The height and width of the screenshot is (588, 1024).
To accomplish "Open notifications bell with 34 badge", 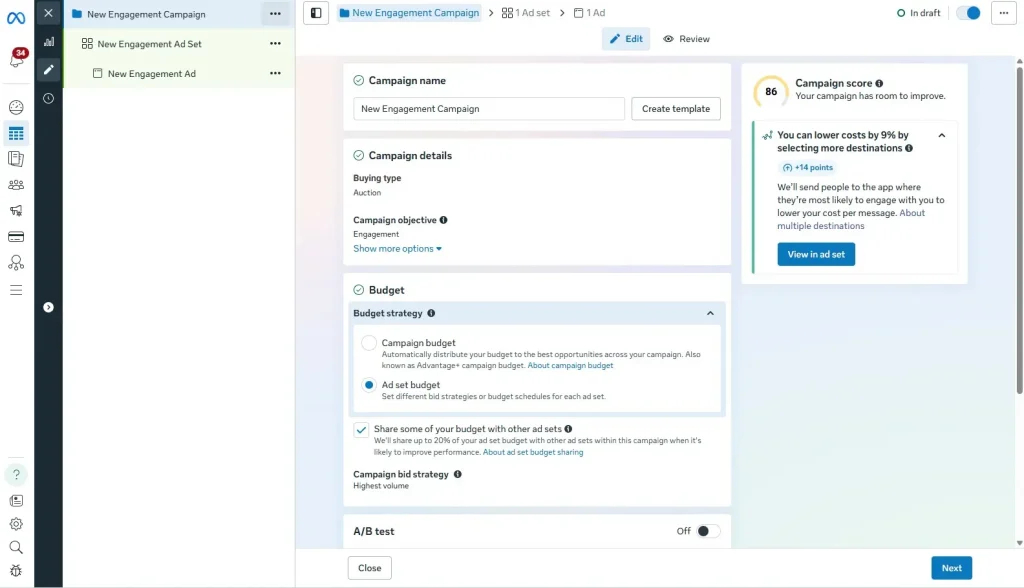I will pos(16,60).
